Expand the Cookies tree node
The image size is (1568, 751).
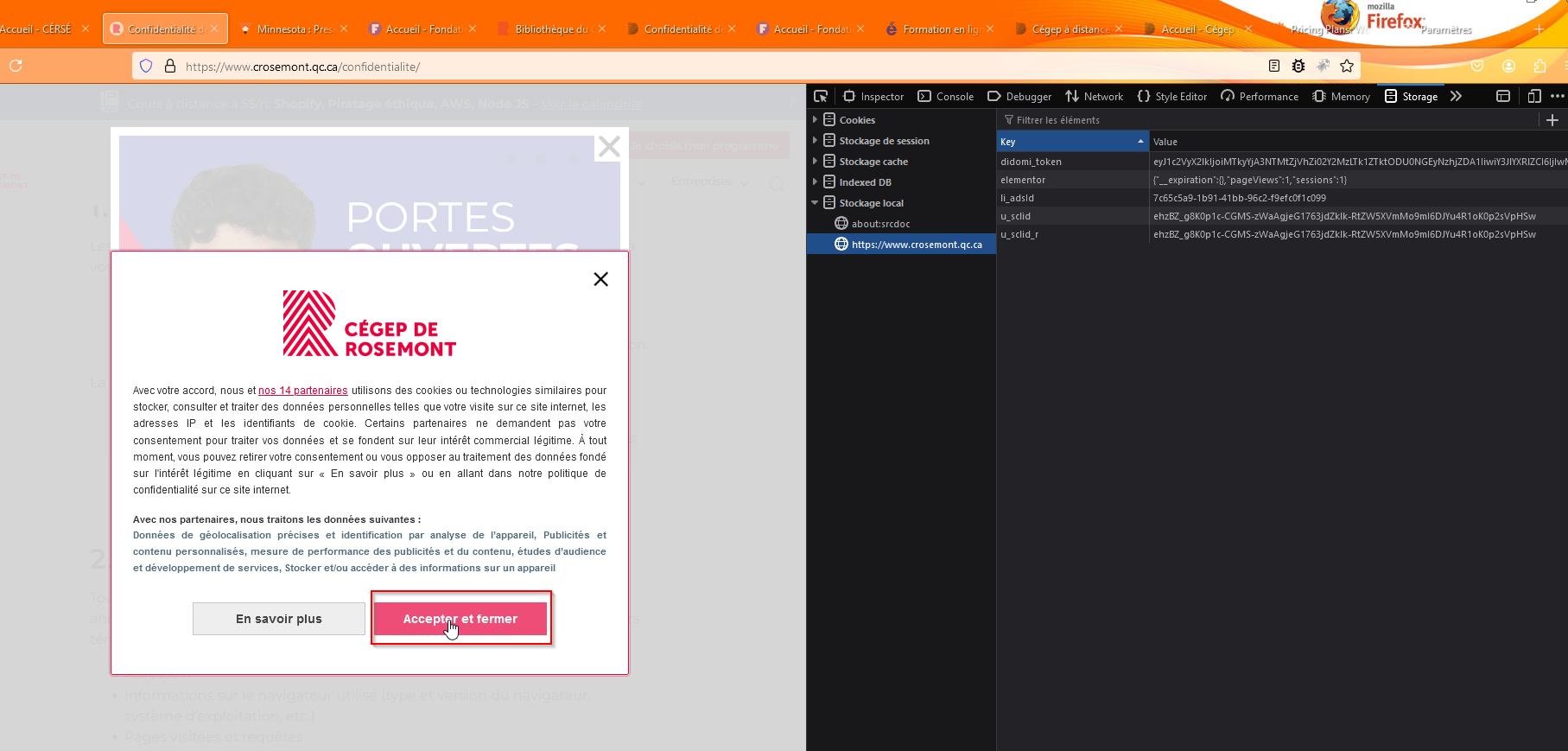click(x=815, y=120)
